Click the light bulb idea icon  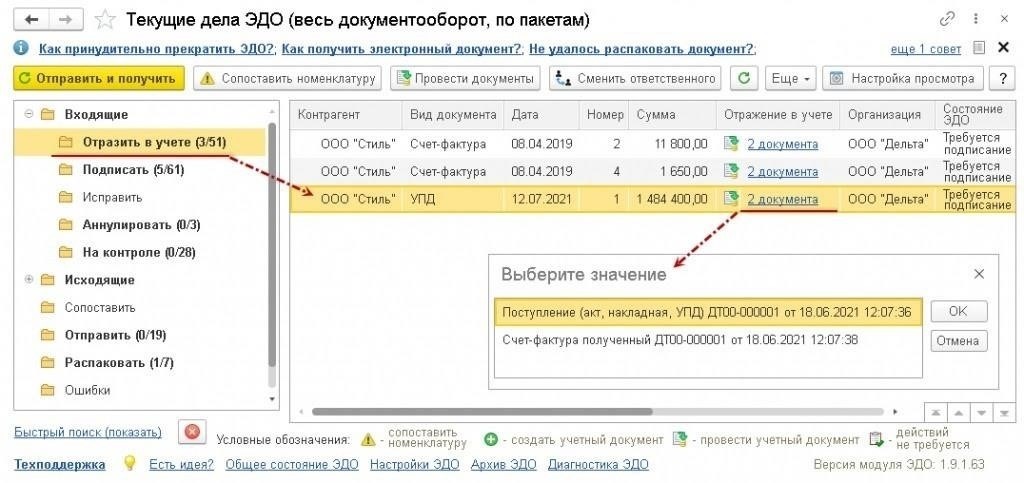coord(130,463)
